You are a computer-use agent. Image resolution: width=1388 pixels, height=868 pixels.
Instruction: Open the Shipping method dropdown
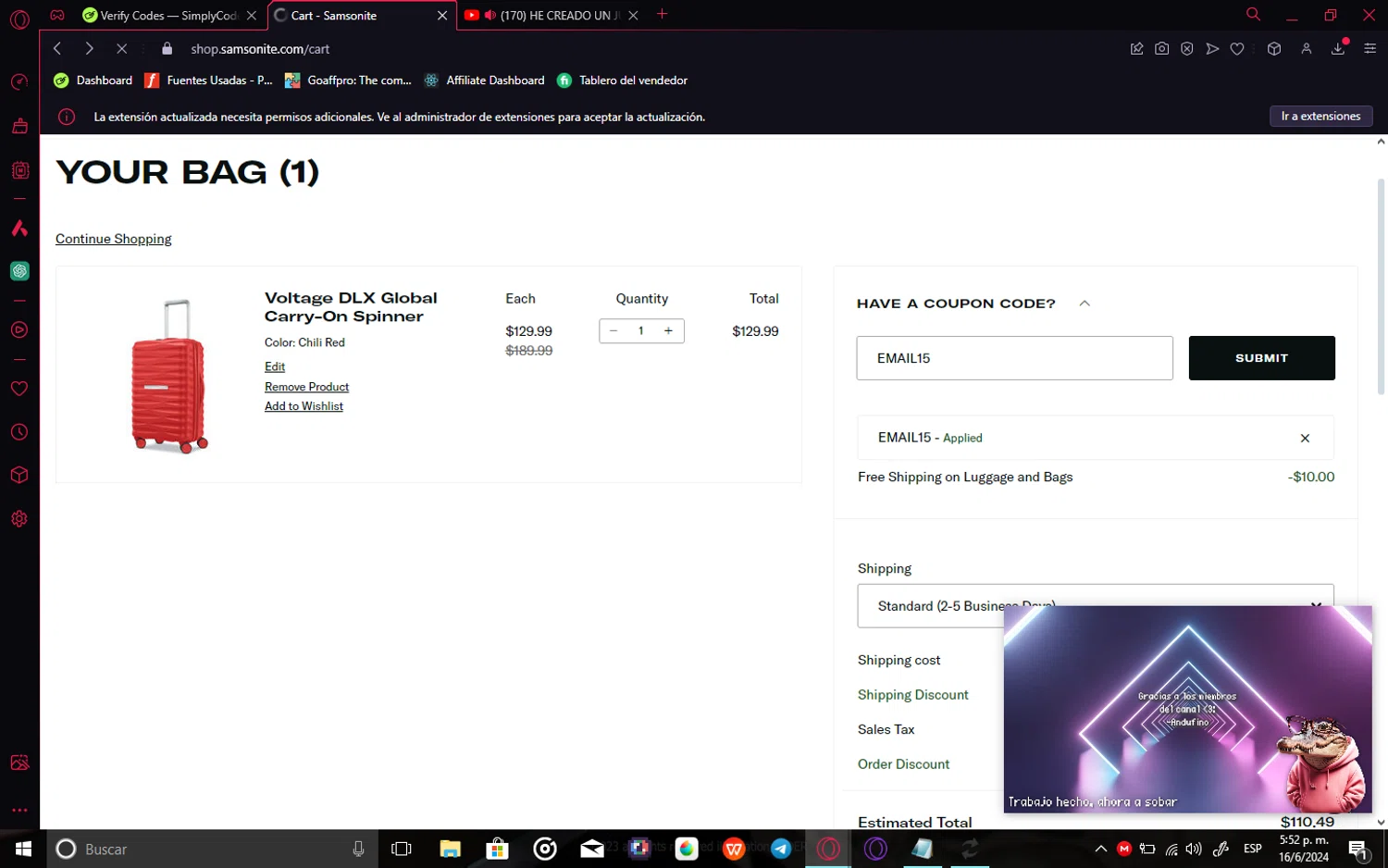click(x=1096, y=606)
